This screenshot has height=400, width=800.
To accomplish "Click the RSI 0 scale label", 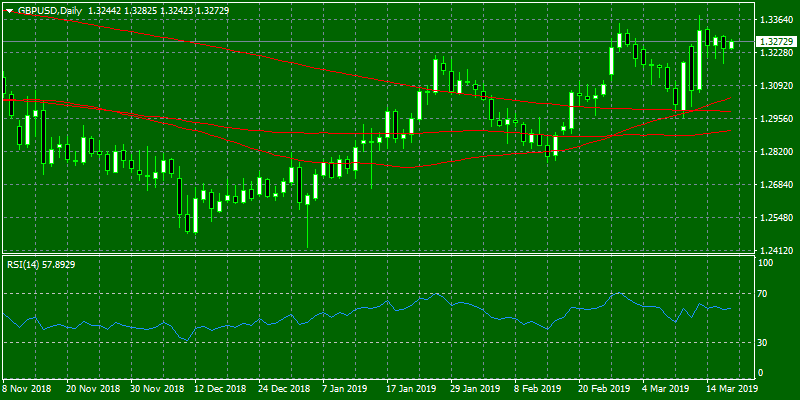I will pyautogui.click(x=762, y=373).
